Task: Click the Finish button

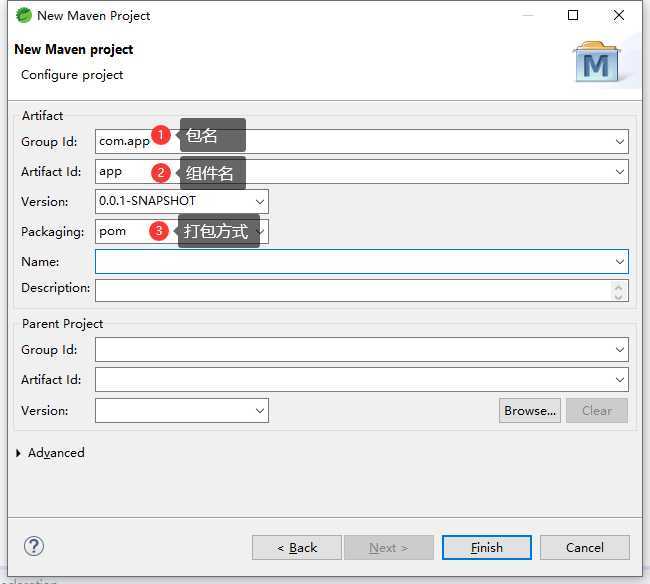Action: (487, 548)
